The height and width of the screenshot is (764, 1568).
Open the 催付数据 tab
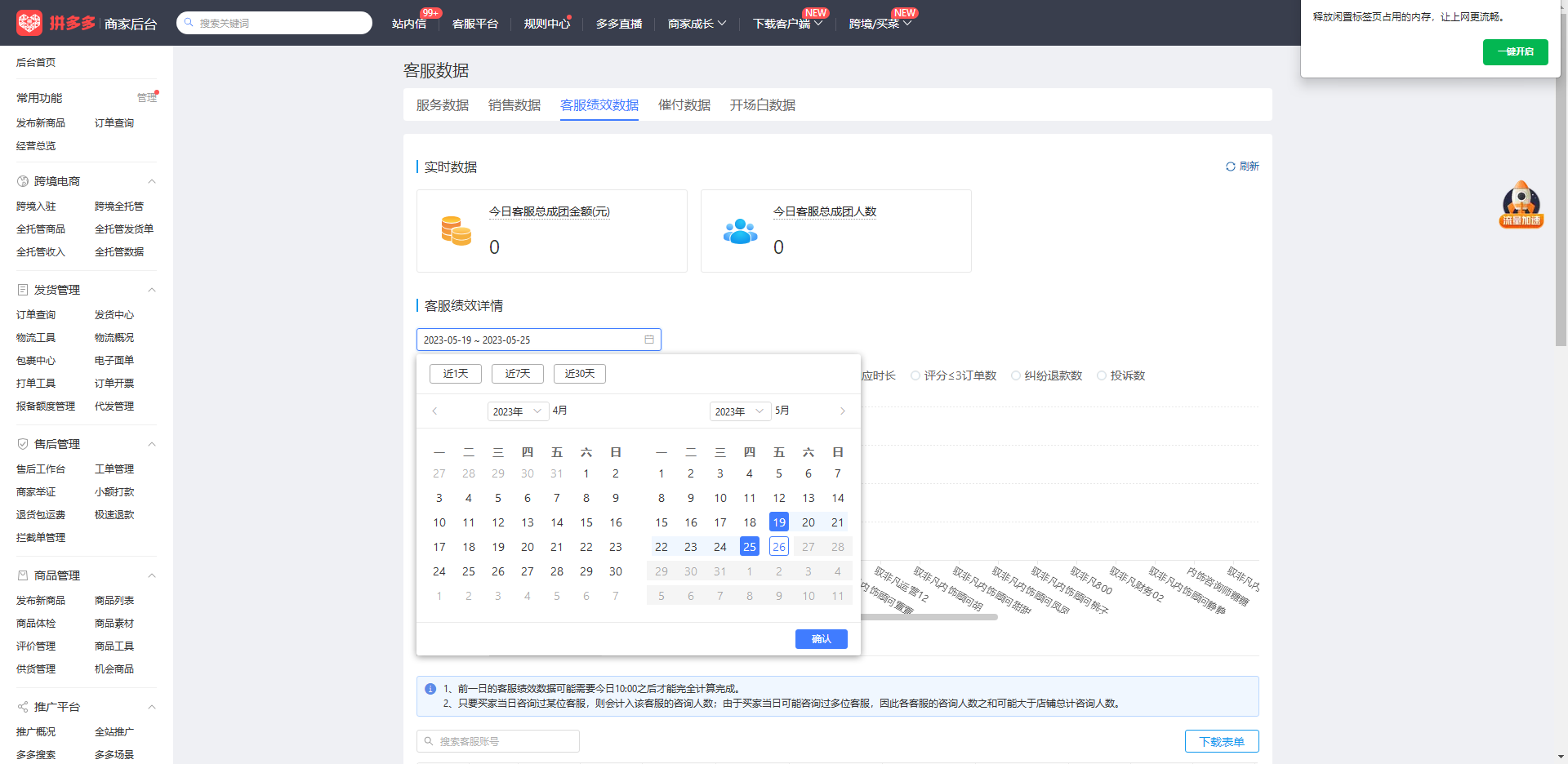[684, 105]
